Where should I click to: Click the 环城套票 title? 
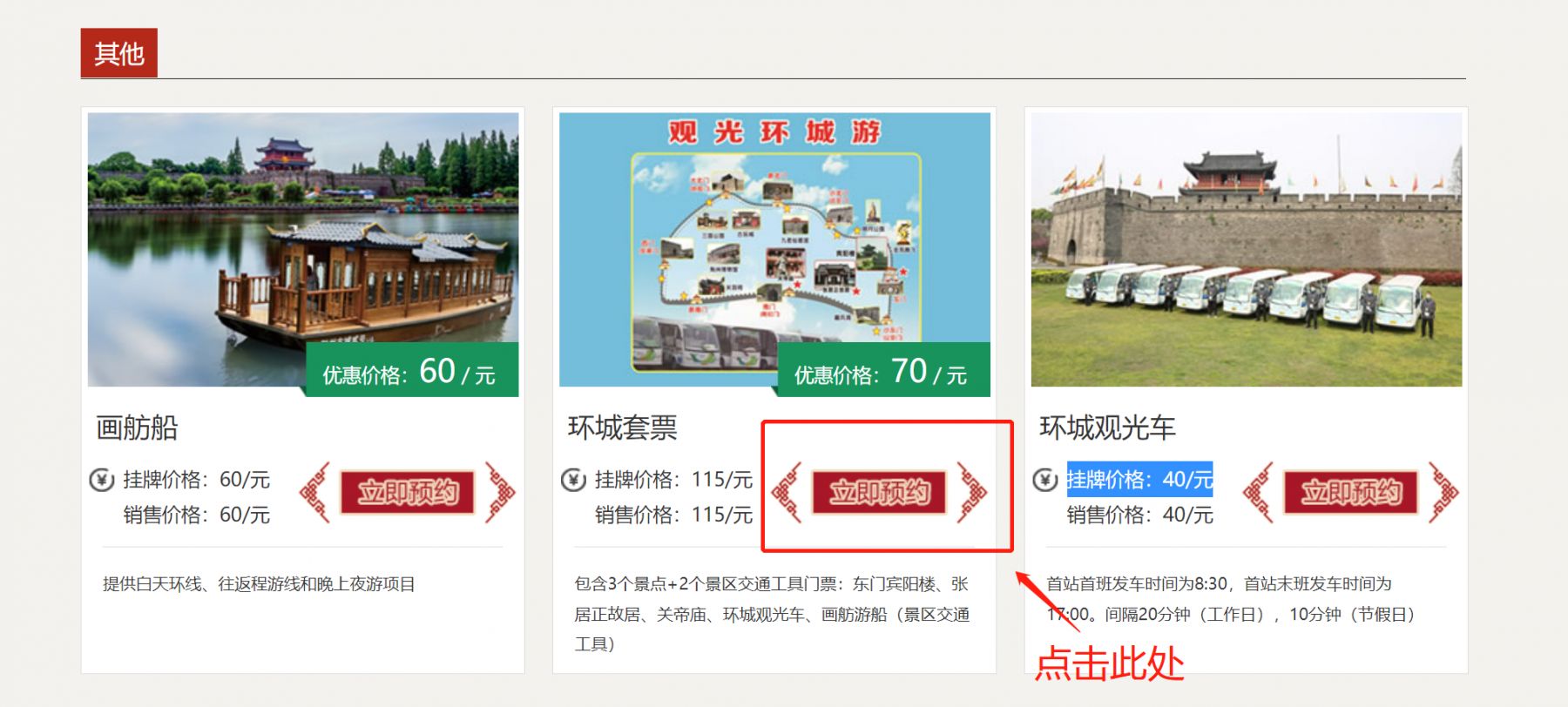(x=622, y=428)
